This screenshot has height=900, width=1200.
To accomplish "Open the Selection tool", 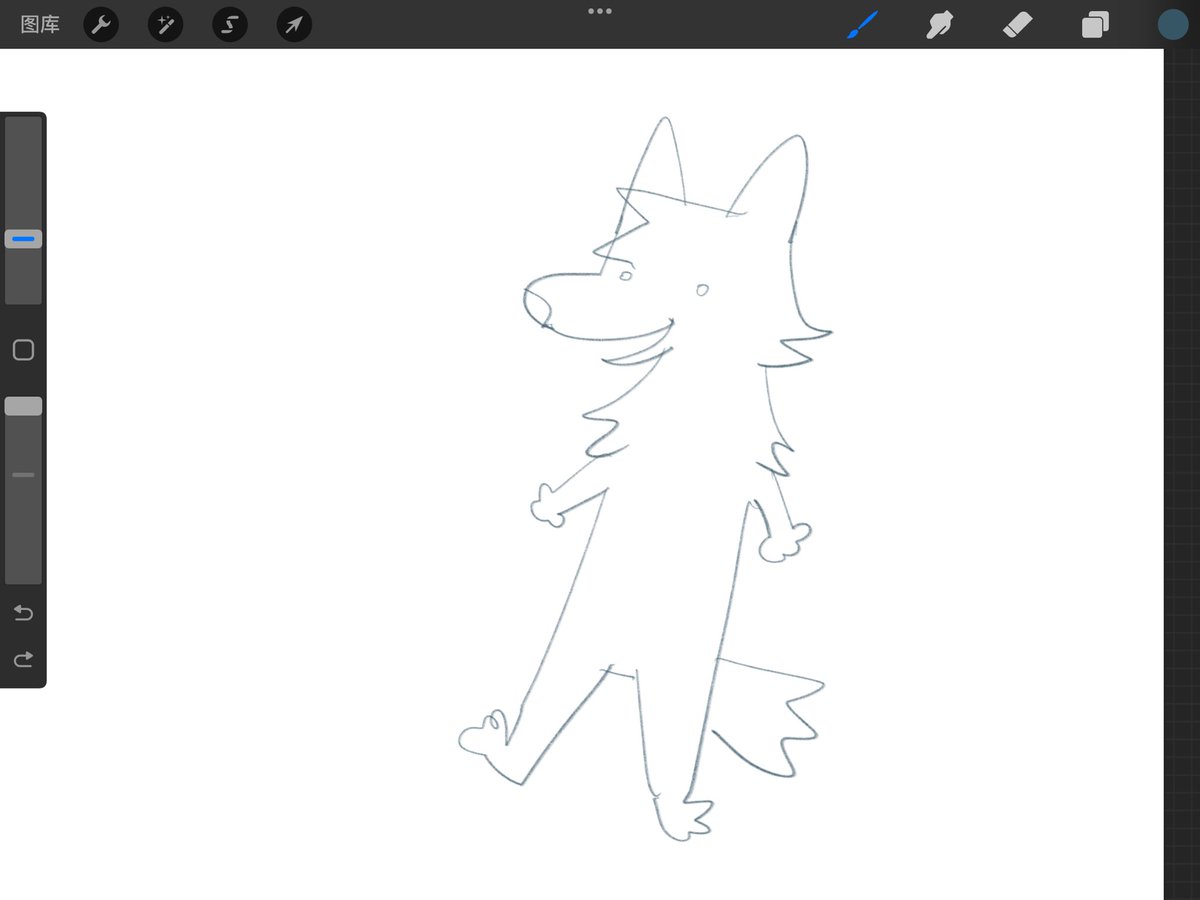I will coord(229,25).
